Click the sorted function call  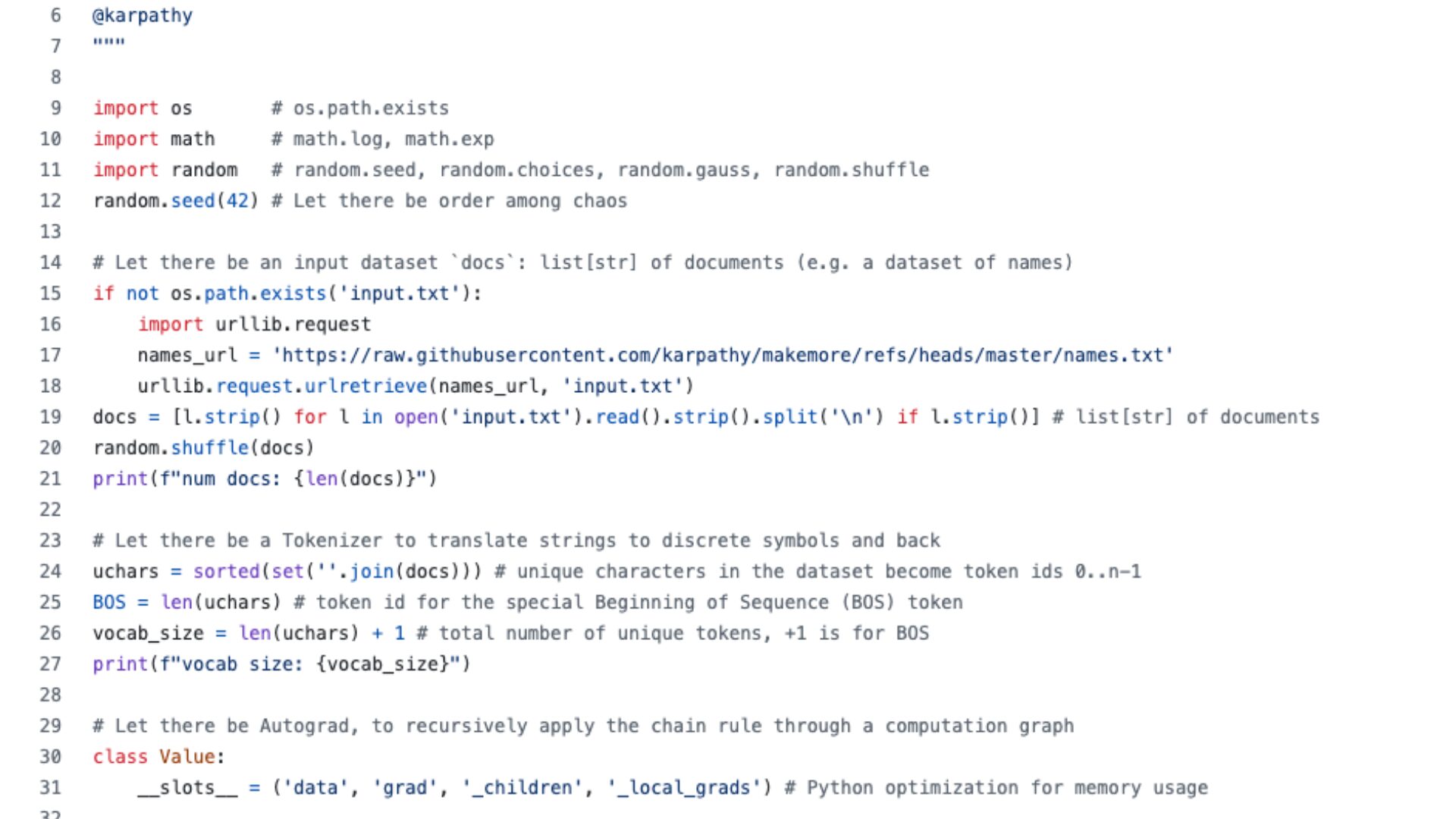(226, 571)
